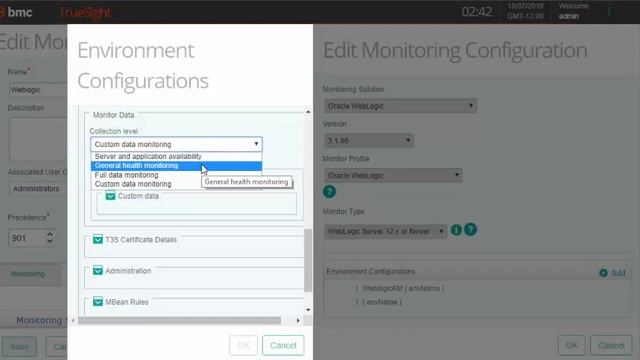This screenshot has height=360, width=640.
Task: Click the Description text area
Action: coord(38,139)
